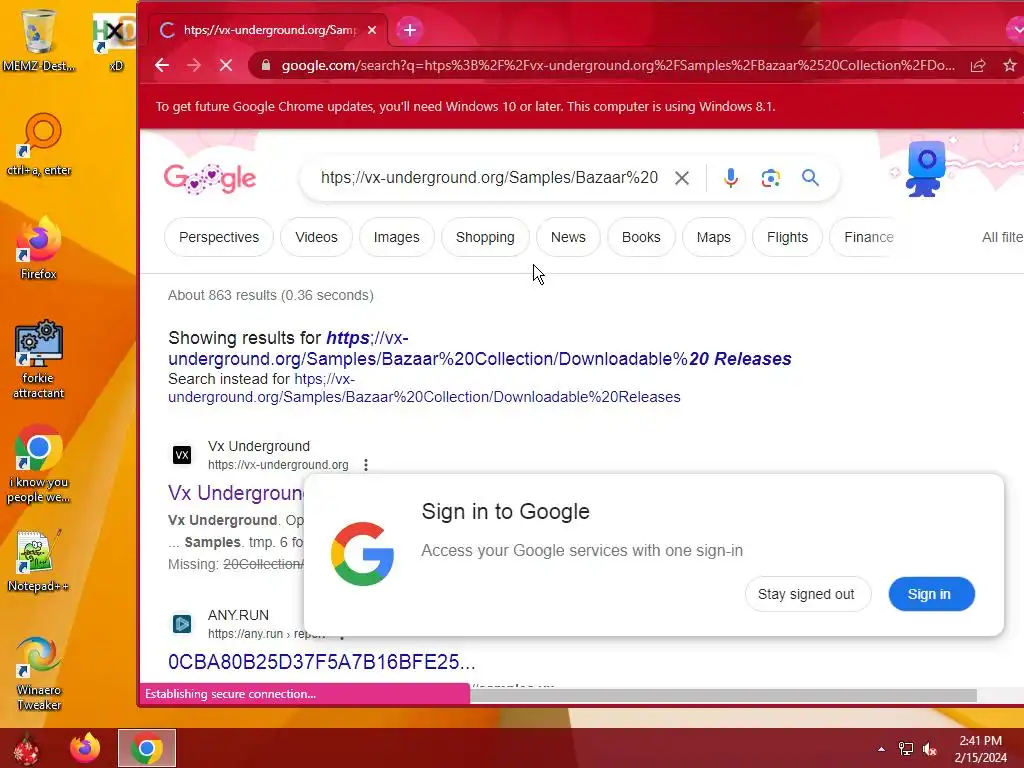Click the blue avatar character at top right
This screenshot has height=768, width=1024.
[x=925, y=168]
